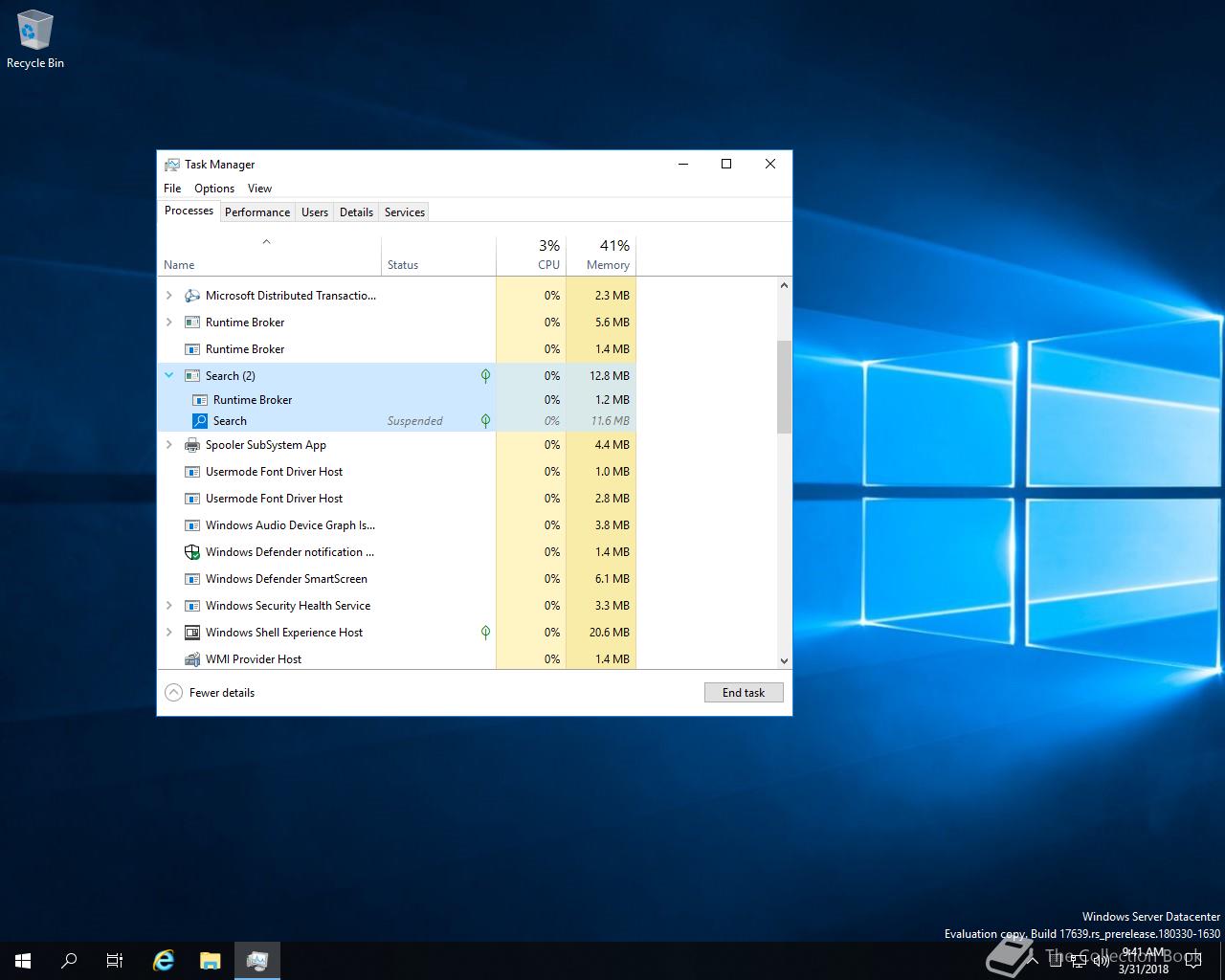Select Usermode Font Driver Host 1.0 MB row

pos(397,472)
